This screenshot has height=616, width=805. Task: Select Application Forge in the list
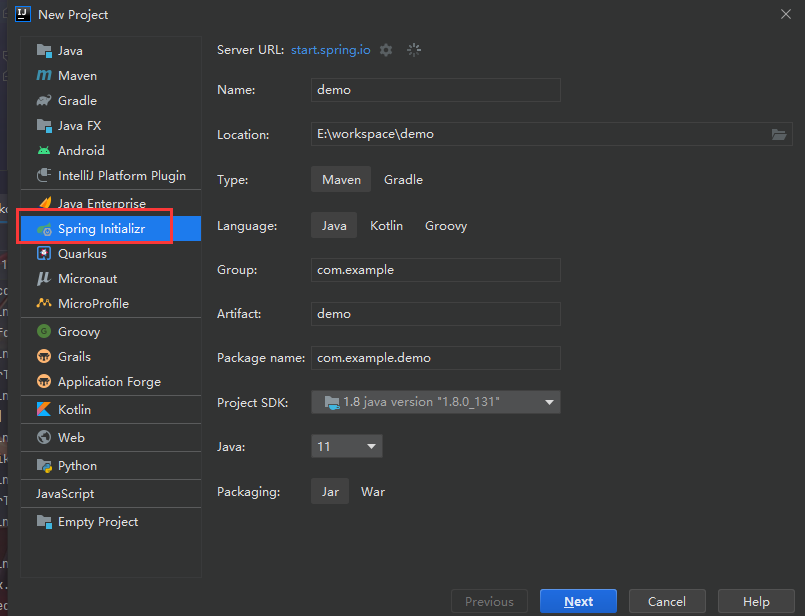click(111, 381)
